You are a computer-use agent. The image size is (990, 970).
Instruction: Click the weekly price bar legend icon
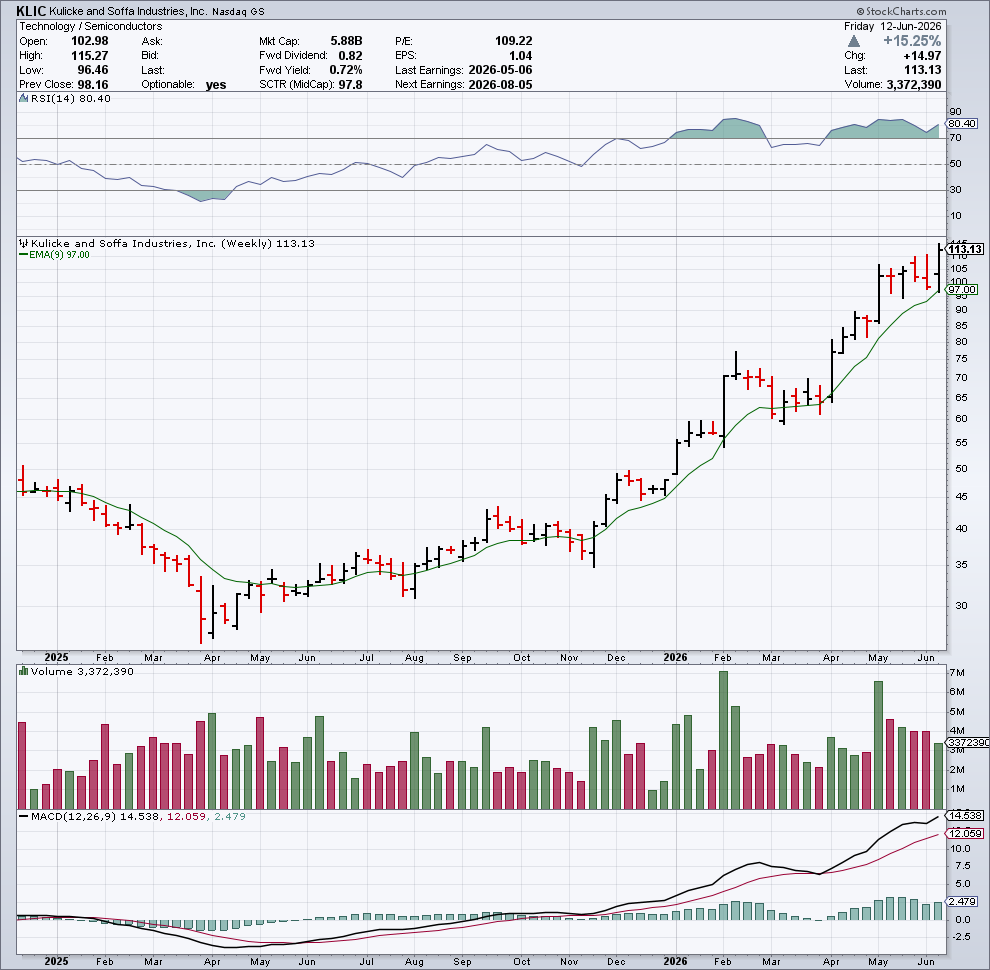[x=23, y=243]
